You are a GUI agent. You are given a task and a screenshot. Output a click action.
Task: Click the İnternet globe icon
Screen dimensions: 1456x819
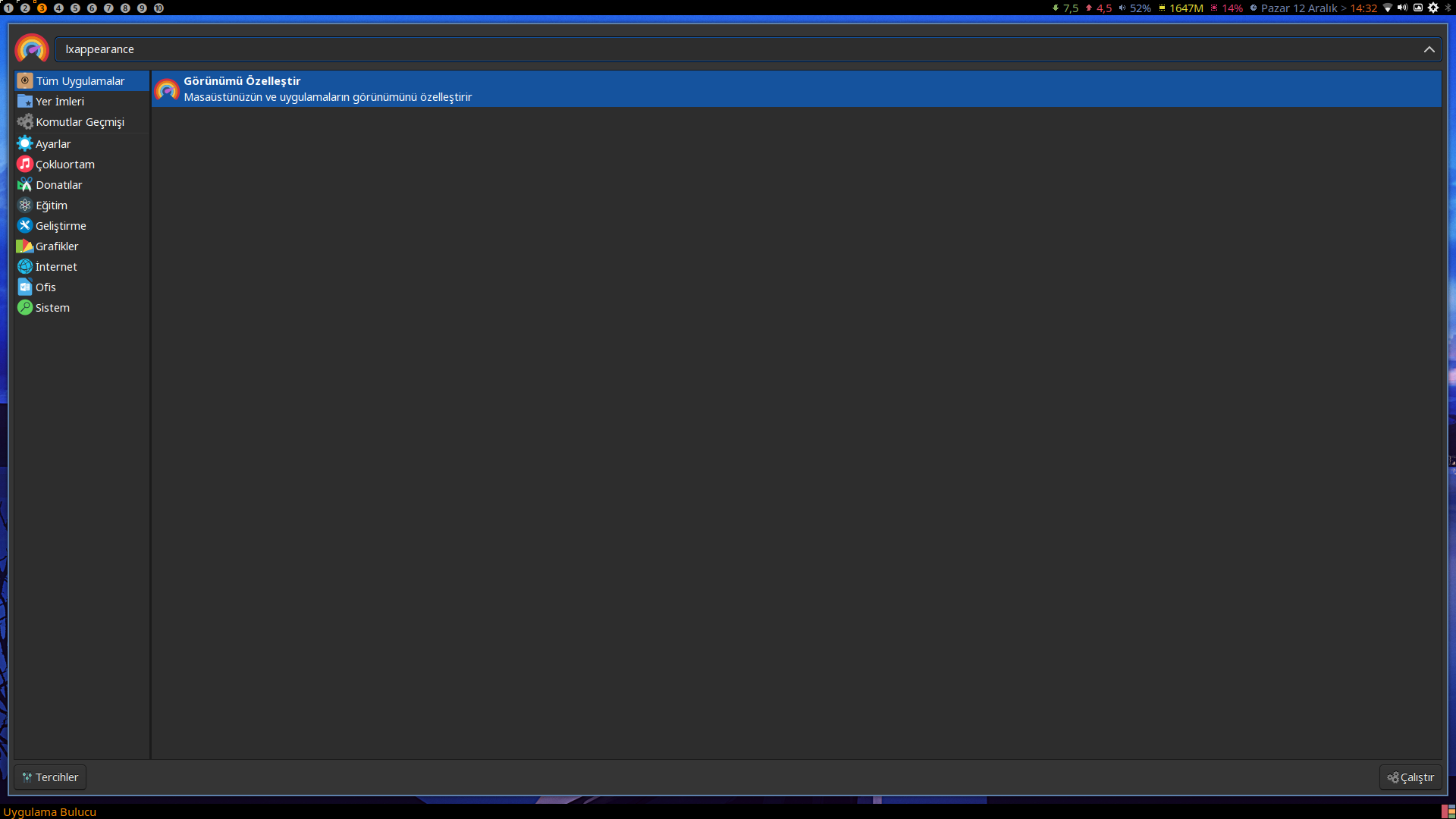click(x=25, y=267)
